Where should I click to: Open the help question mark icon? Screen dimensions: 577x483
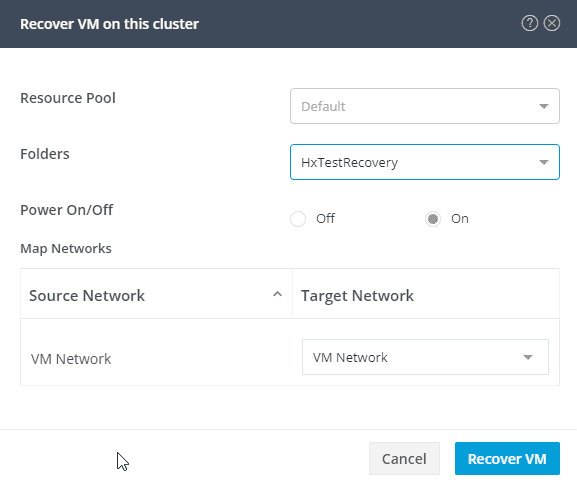(x=530, y=24)
